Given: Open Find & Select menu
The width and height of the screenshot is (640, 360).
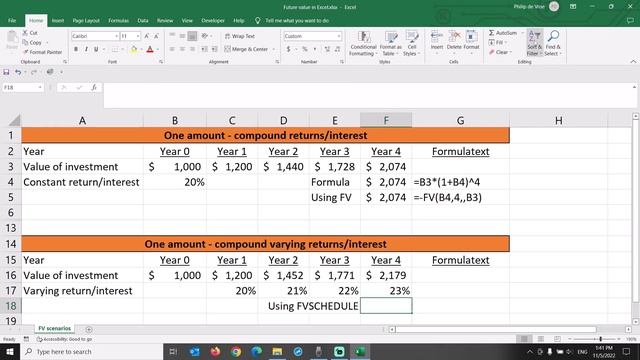Looking at the screenshot, I should click(x=553, y=43).
